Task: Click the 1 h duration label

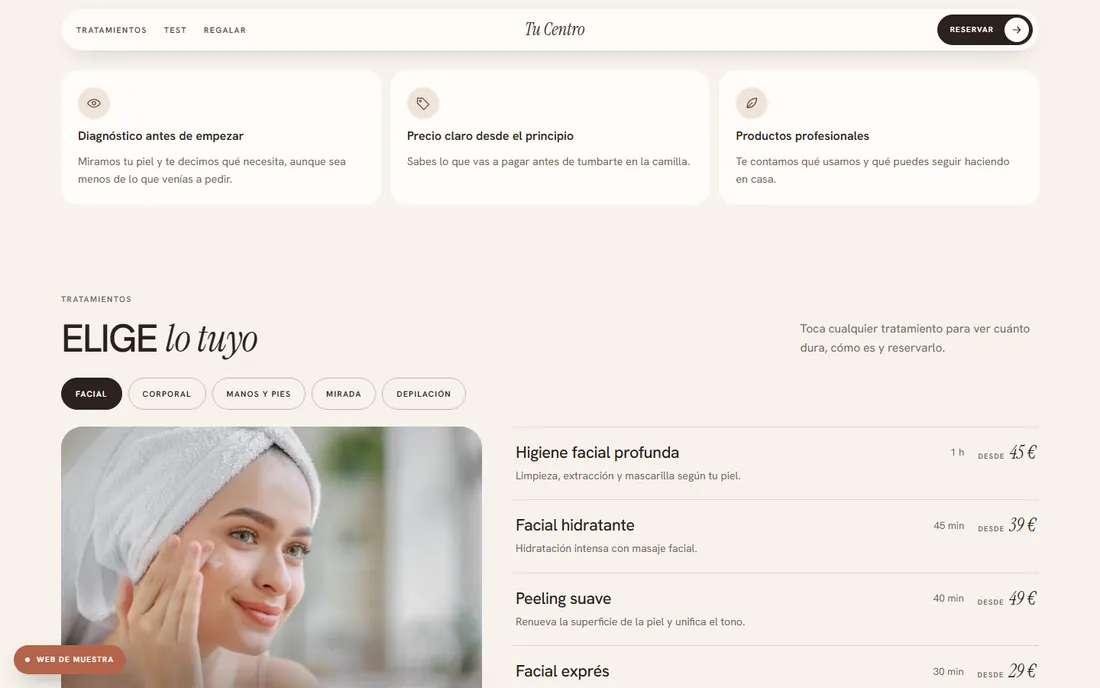Action: 958,452
